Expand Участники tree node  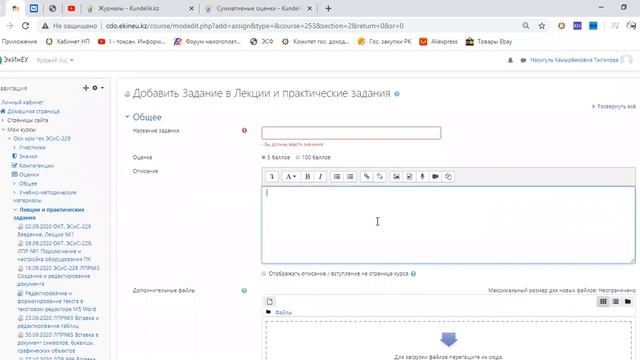coord(15,147)
